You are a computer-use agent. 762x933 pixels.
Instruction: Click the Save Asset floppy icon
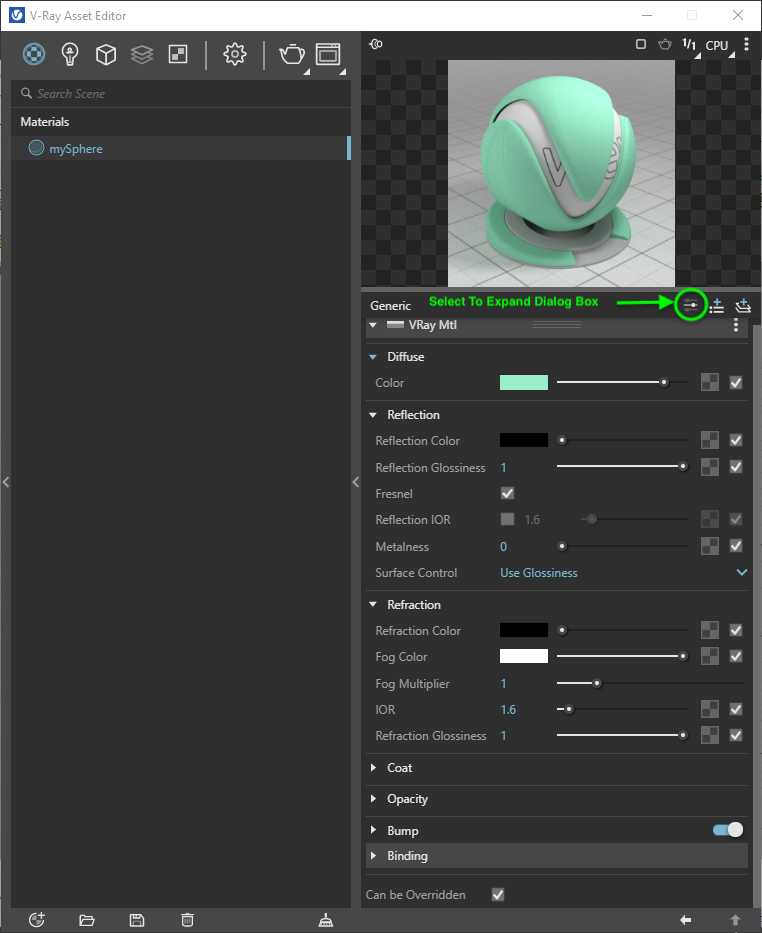137,921
